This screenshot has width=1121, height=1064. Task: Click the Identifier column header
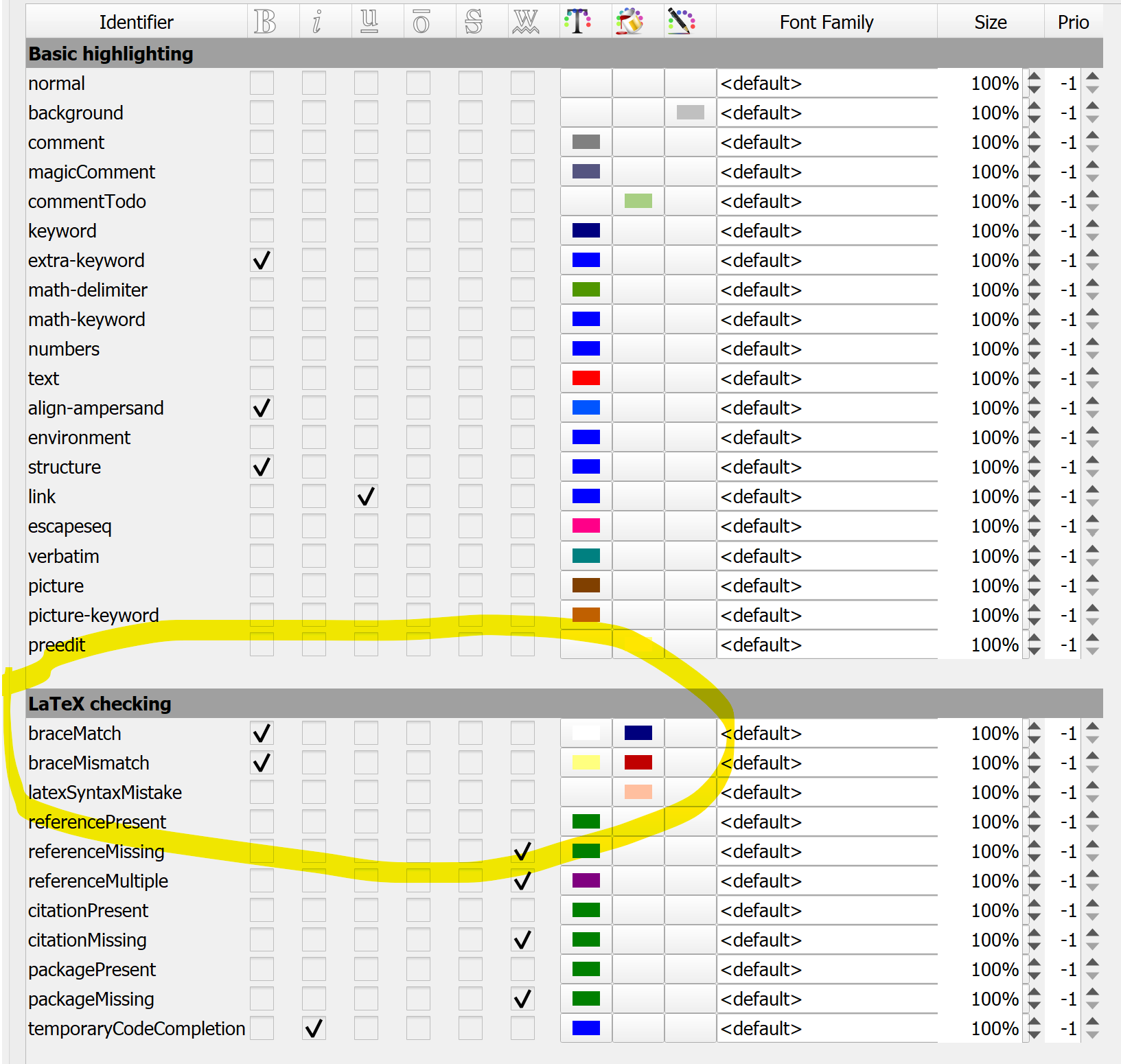pos(137,21)
